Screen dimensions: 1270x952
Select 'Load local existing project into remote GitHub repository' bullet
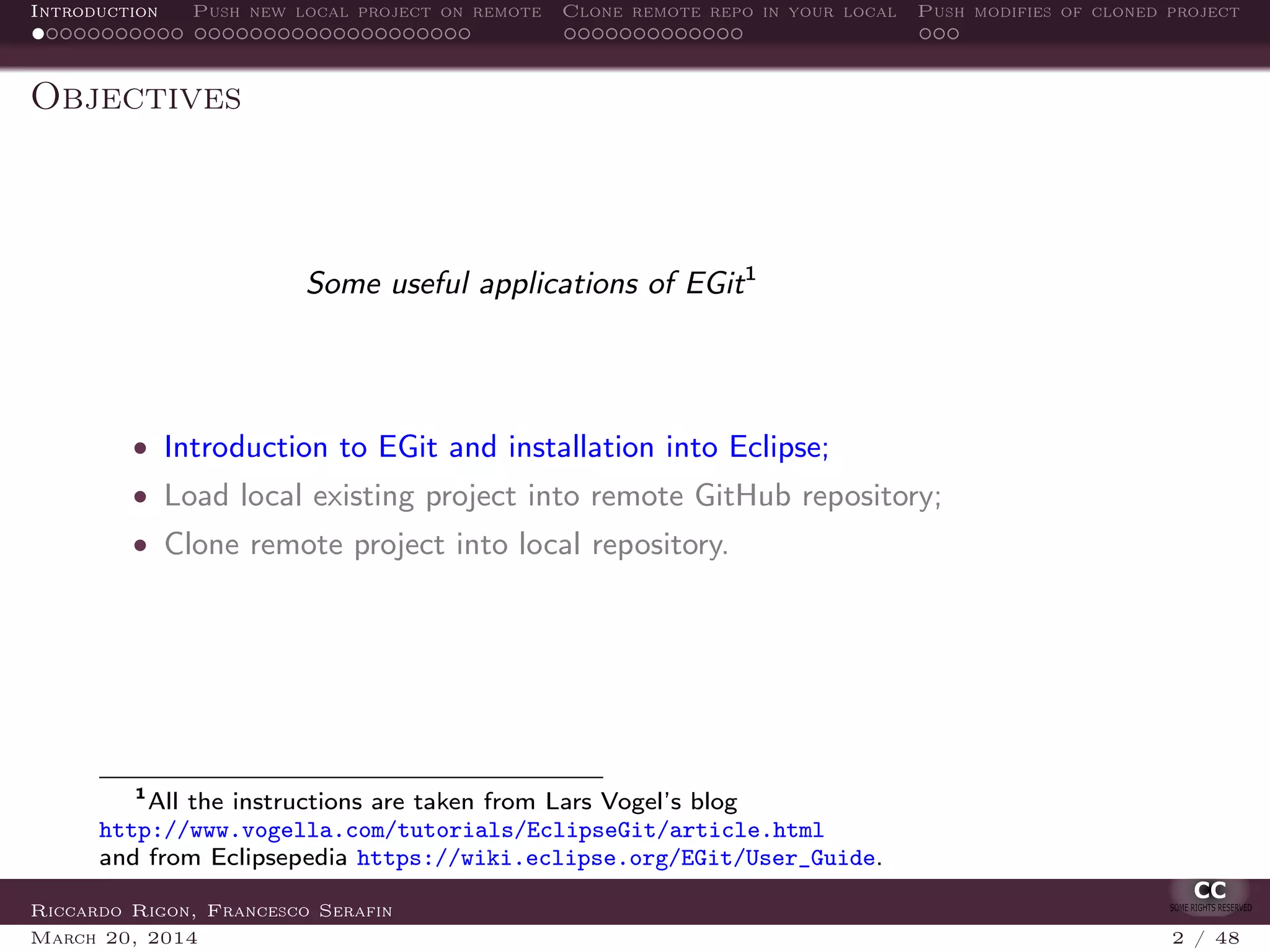coord(553,495)
